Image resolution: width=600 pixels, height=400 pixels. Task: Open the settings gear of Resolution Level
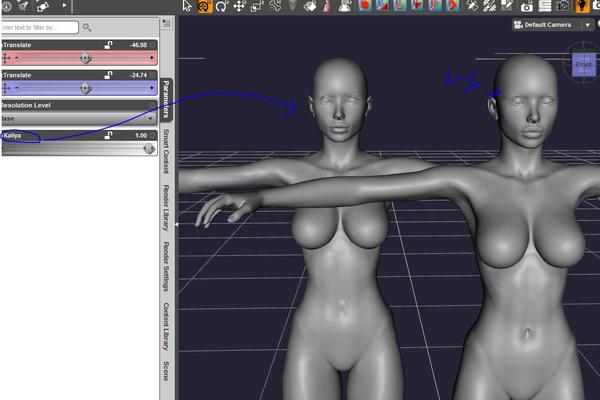tap(153, 105)
